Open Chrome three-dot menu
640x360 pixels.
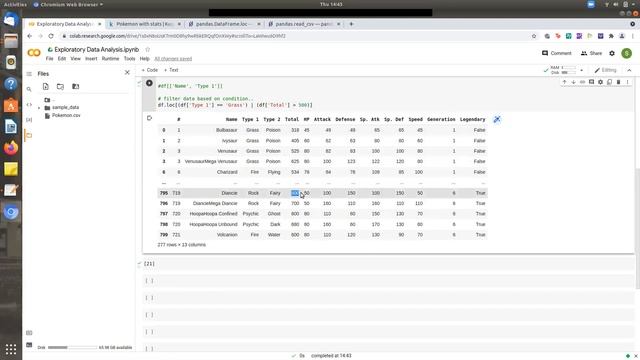point(633,36)
